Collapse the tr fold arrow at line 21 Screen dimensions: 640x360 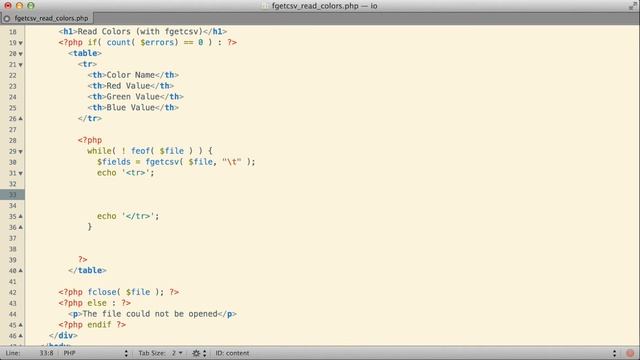(x=20, y=65)
